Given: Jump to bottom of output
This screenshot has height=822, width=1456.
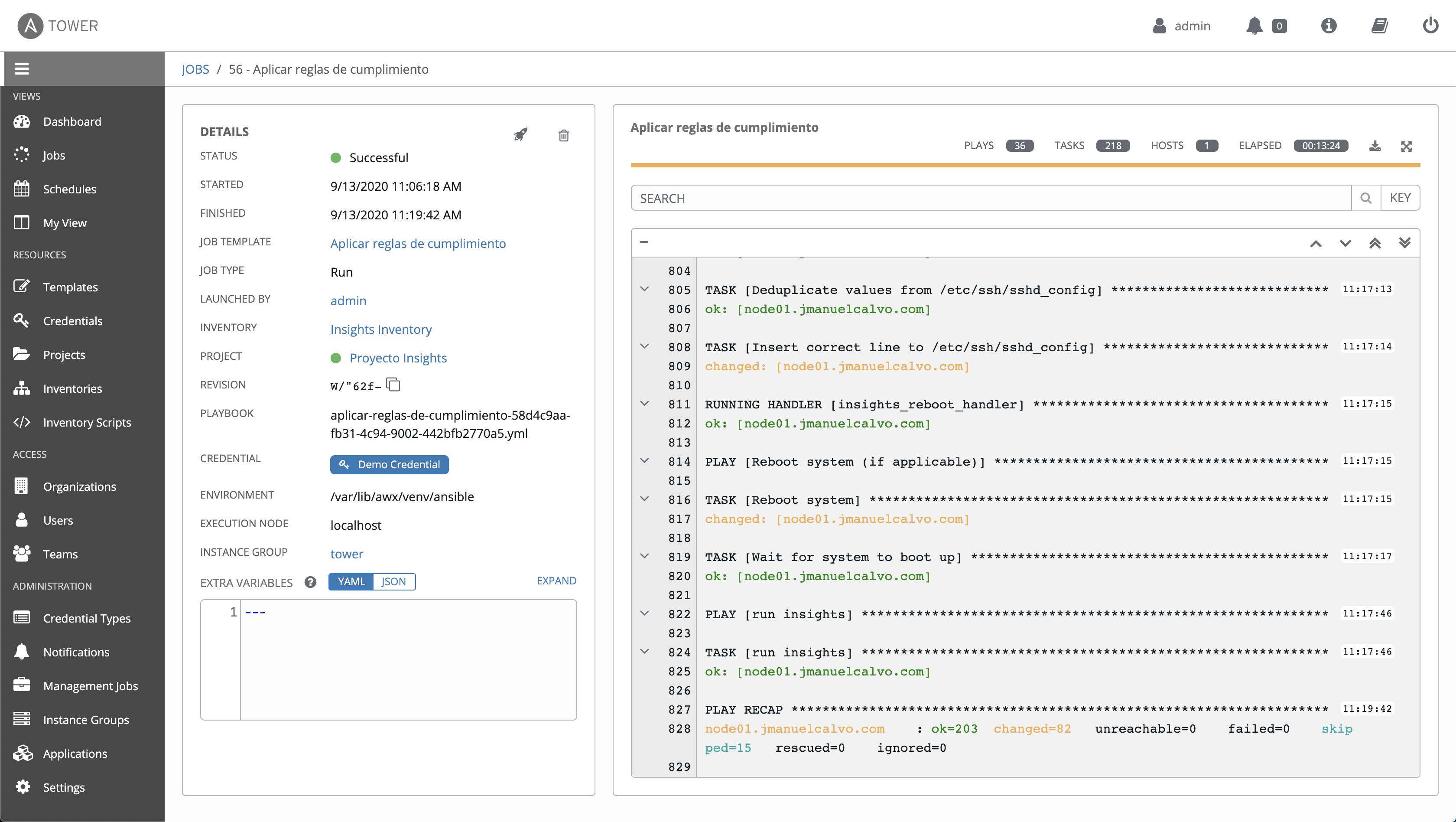Looking at the screenshot, I should click(1404, 243).
